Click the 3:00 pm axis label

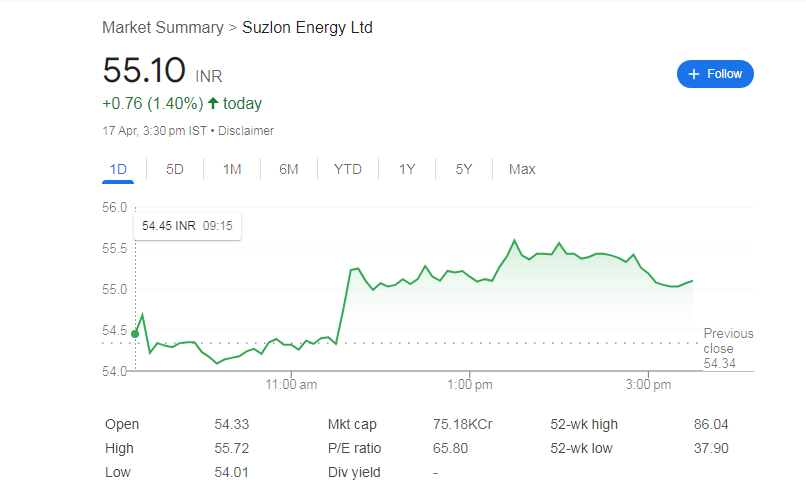(648, 384)
